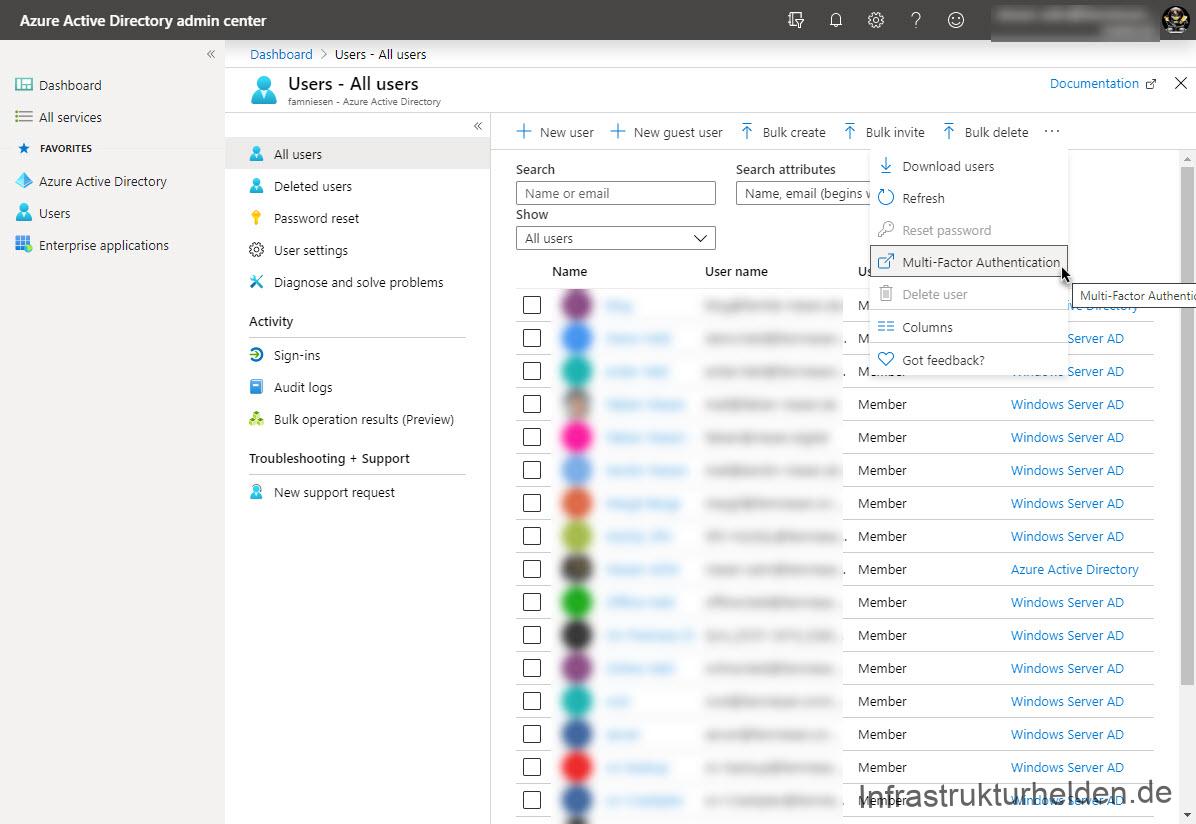Click the Search attributes field
1196x824 pixels.
(802, 193)
